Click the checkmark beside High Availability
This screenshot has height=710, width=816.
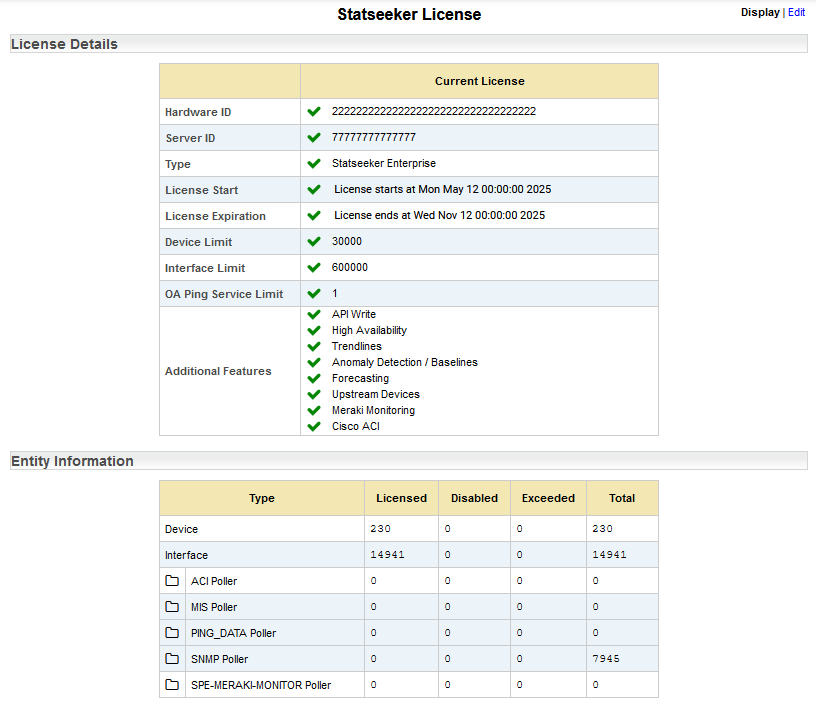pos(314,331)
